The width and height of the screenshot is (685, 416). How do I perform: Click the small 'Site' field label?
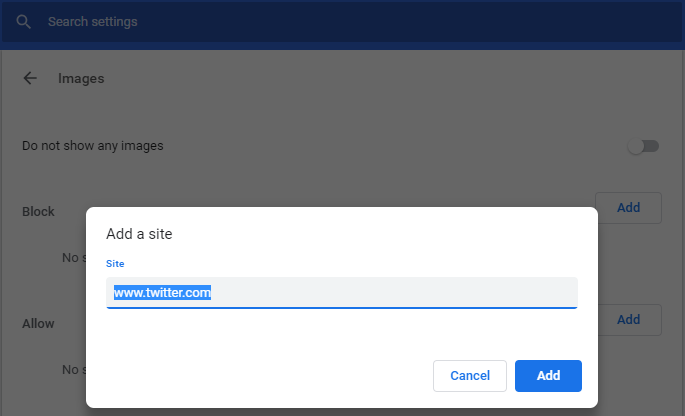[116, 264]
